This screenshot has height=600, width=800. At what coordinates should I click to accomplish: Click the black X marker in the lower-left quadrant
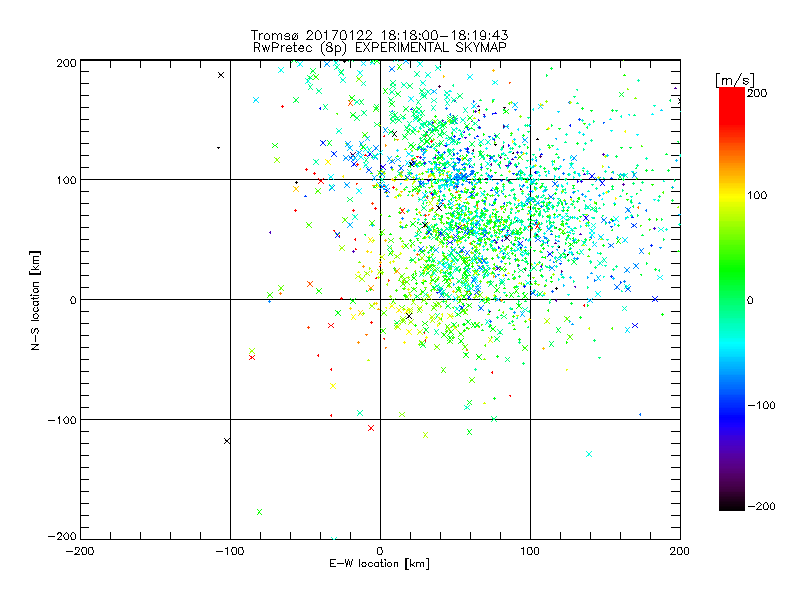coord(227,441)
